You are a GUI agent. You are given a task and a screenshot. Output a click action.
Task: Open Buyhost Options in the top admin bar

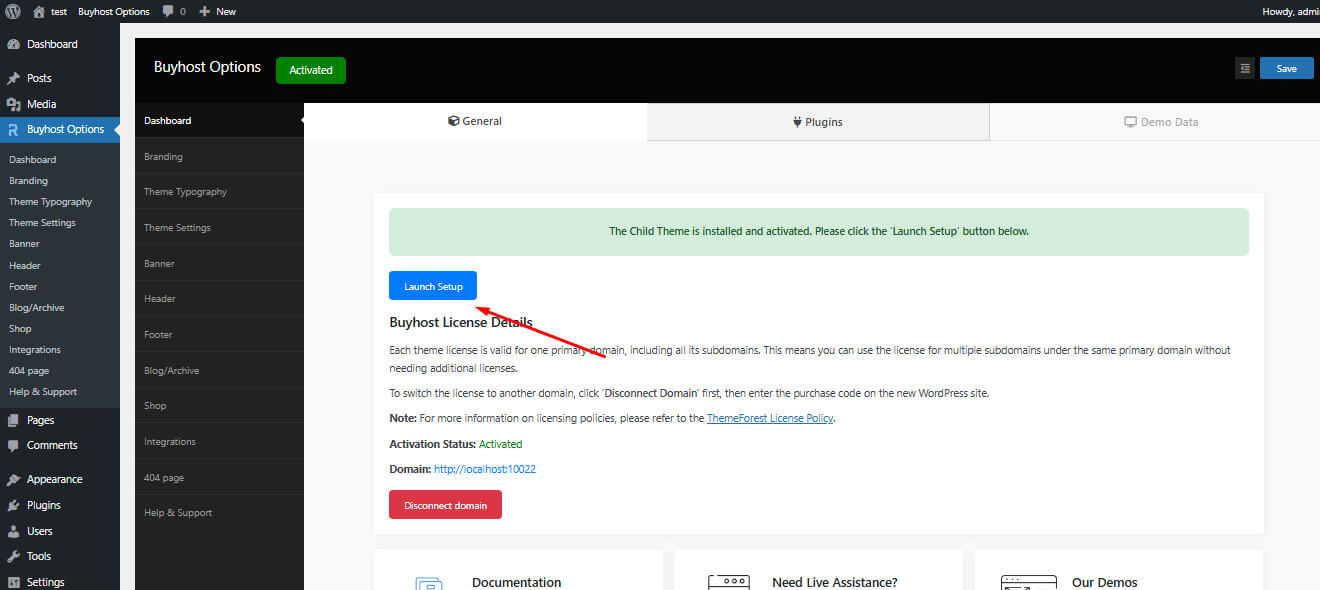click(x=114, y=11)
